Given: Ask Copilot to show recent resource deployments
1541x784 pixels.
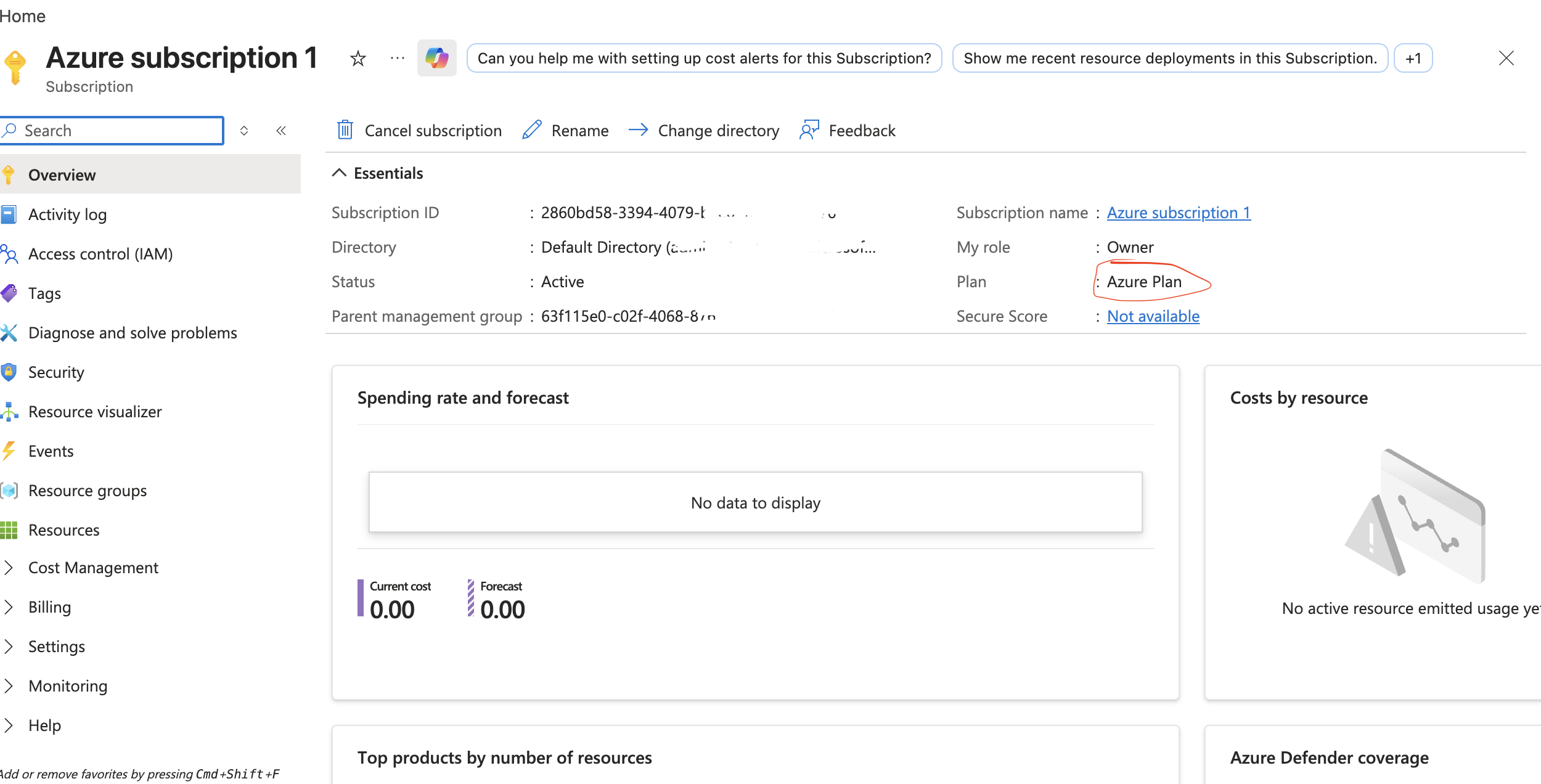Looking at the screenshot, I should (x=1170, y=59).
